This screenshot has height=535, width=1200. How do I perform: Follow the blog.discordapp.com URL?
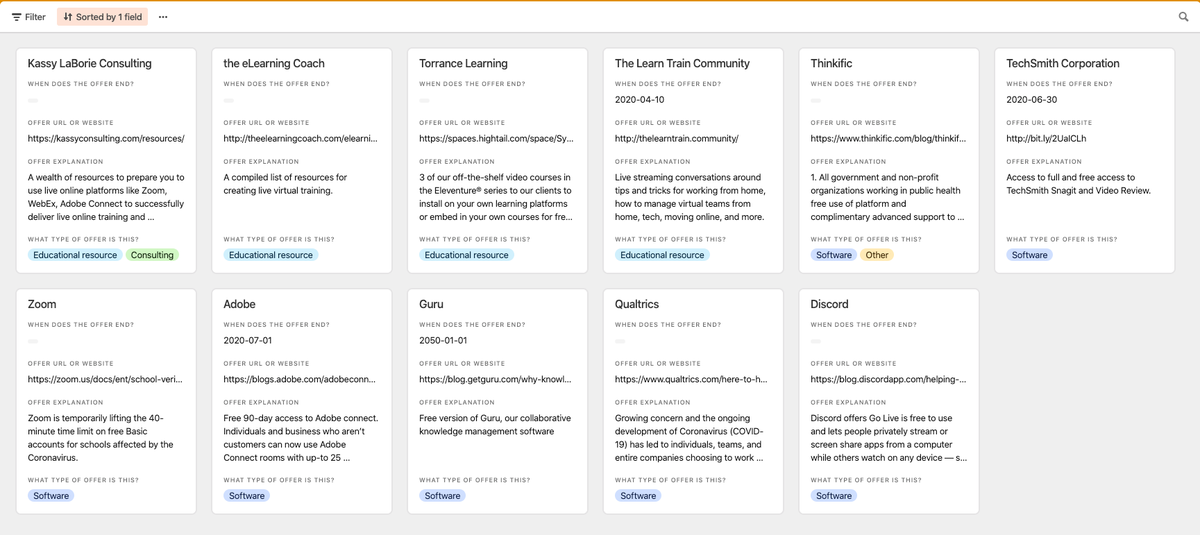pos(888,380)
